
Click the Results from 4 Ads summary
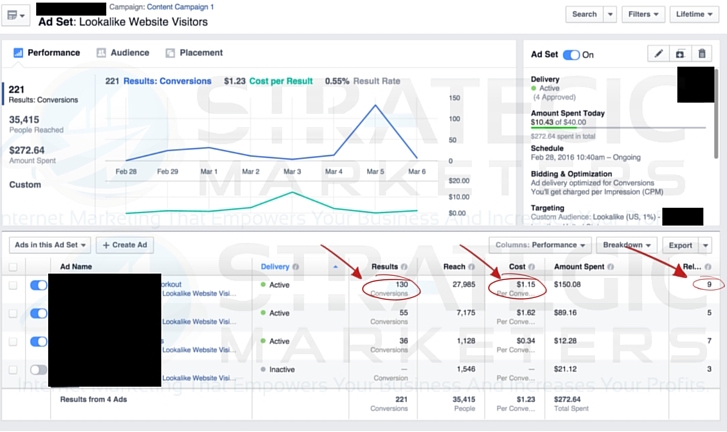point(93,399)
